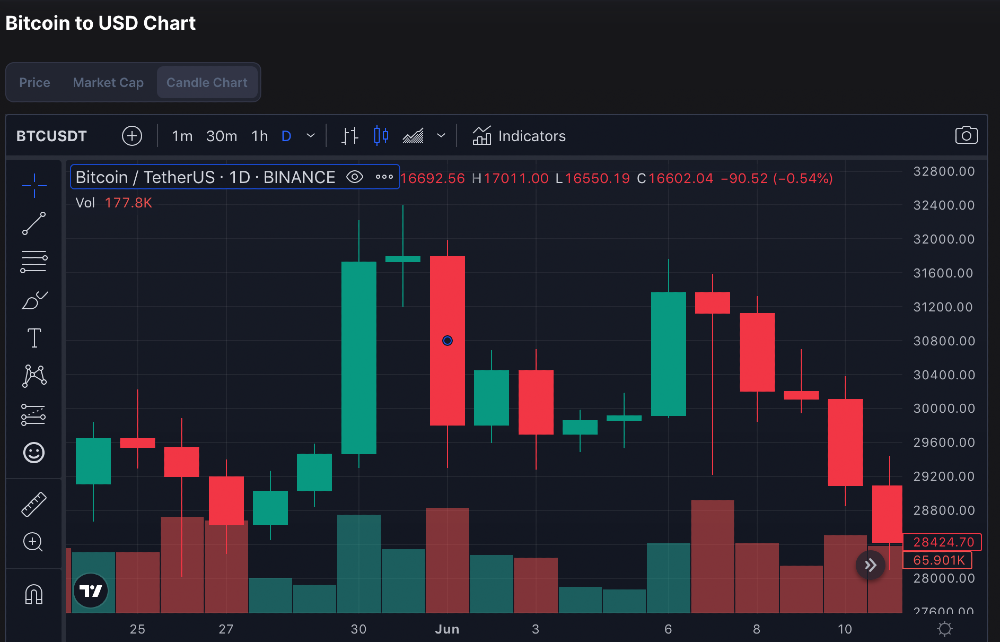Select the D daily interval
Viewport: 1000px width, 642px height.
click(x=286, y=136)
